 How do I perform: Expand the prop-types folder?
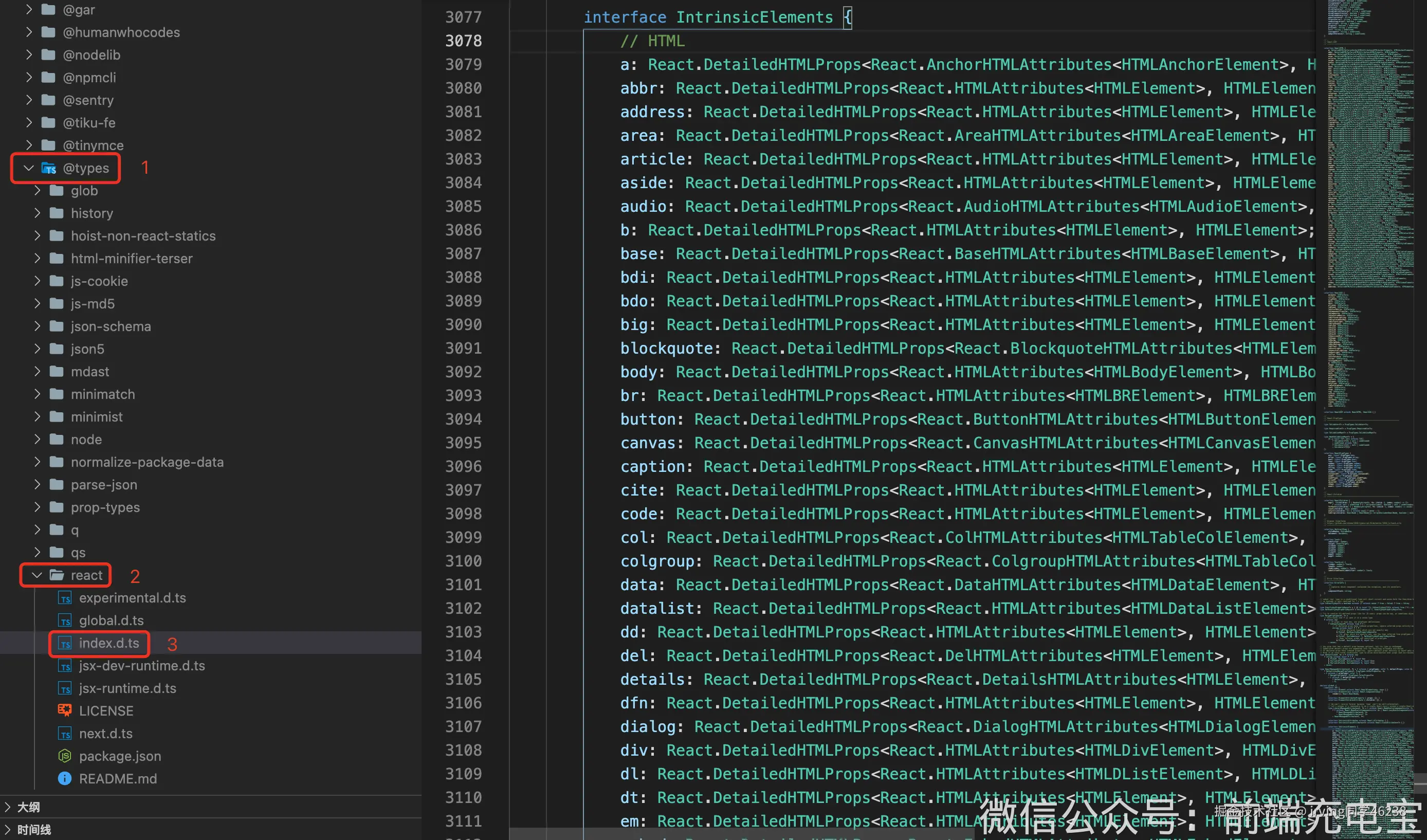pyautogui.click(x=105, y=507)
